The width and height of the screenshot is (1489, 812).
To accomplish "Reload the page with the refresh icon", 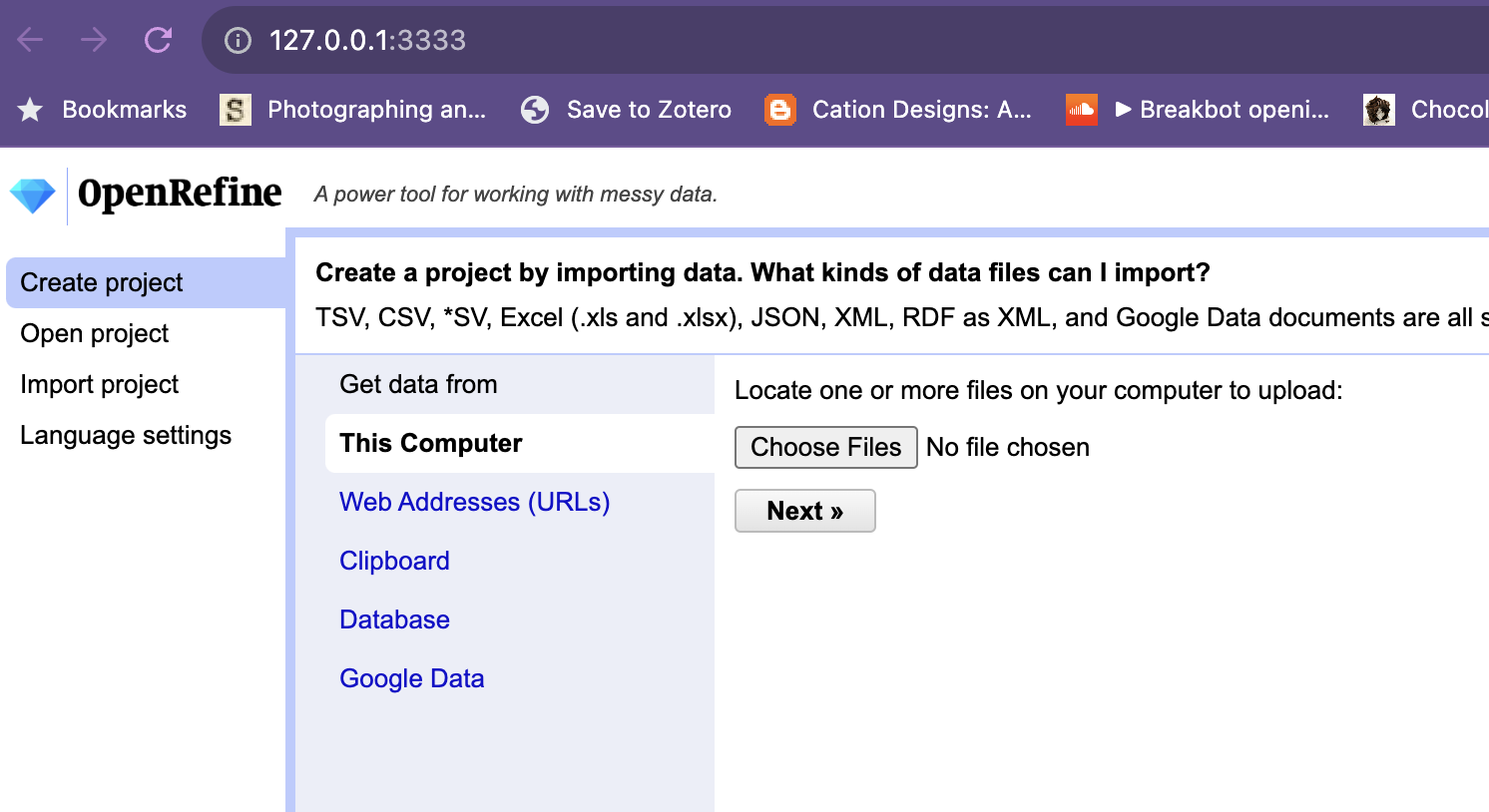I will pyautogui.click(x=158, y=40).
